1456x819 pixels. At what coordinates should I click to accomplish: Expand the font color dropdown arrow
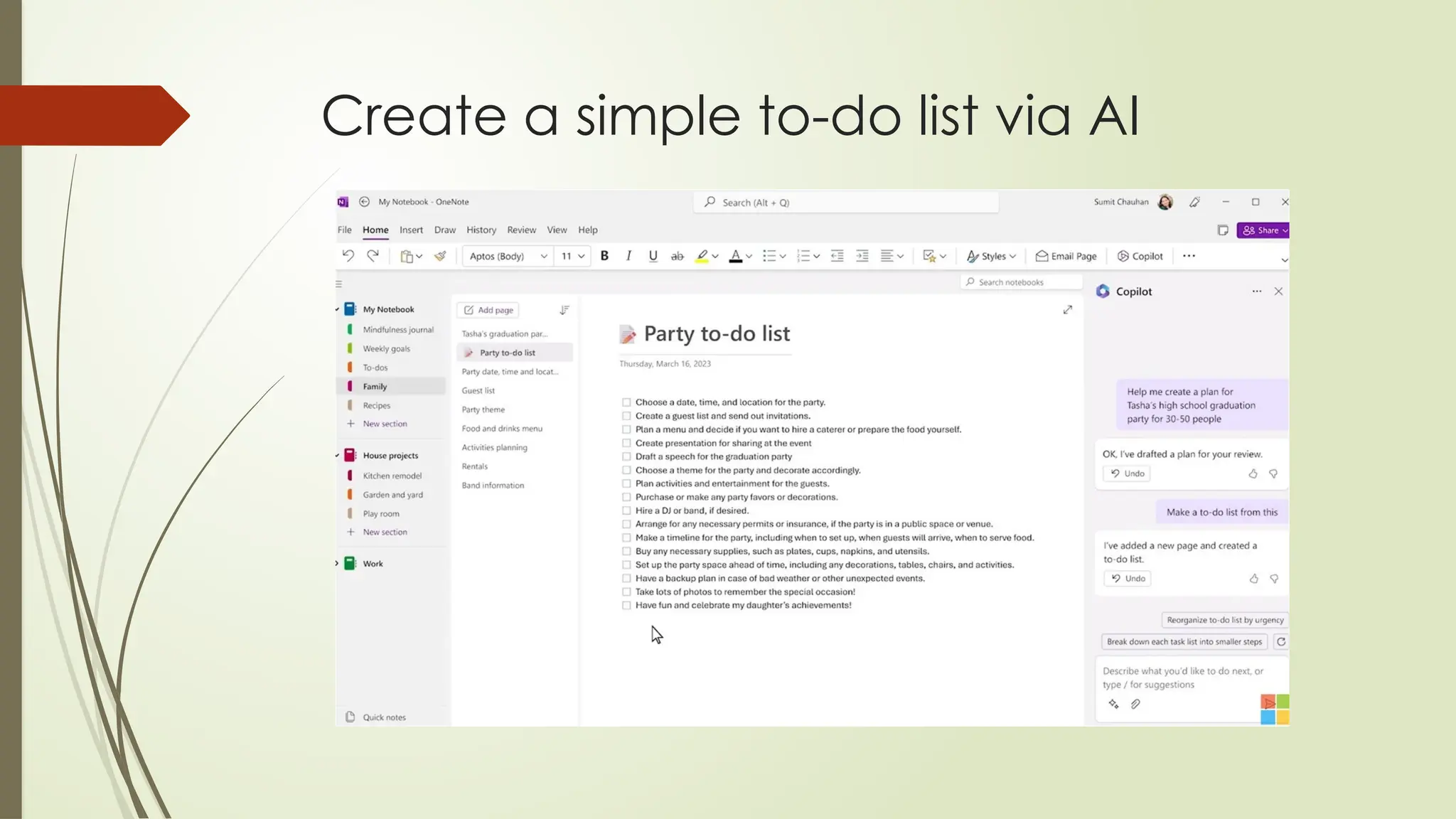coord(749,257)
